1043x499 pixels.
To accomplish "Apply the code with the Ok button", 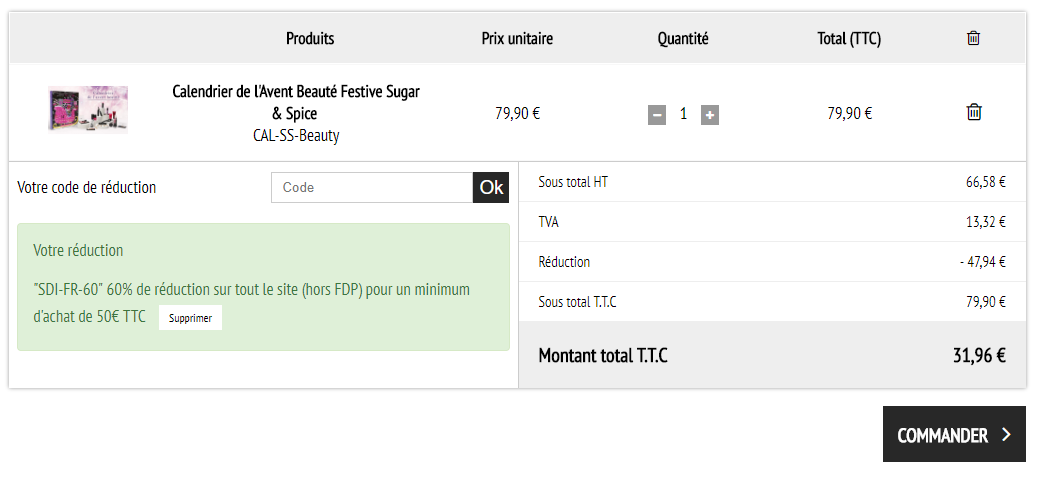I will 491,188.
